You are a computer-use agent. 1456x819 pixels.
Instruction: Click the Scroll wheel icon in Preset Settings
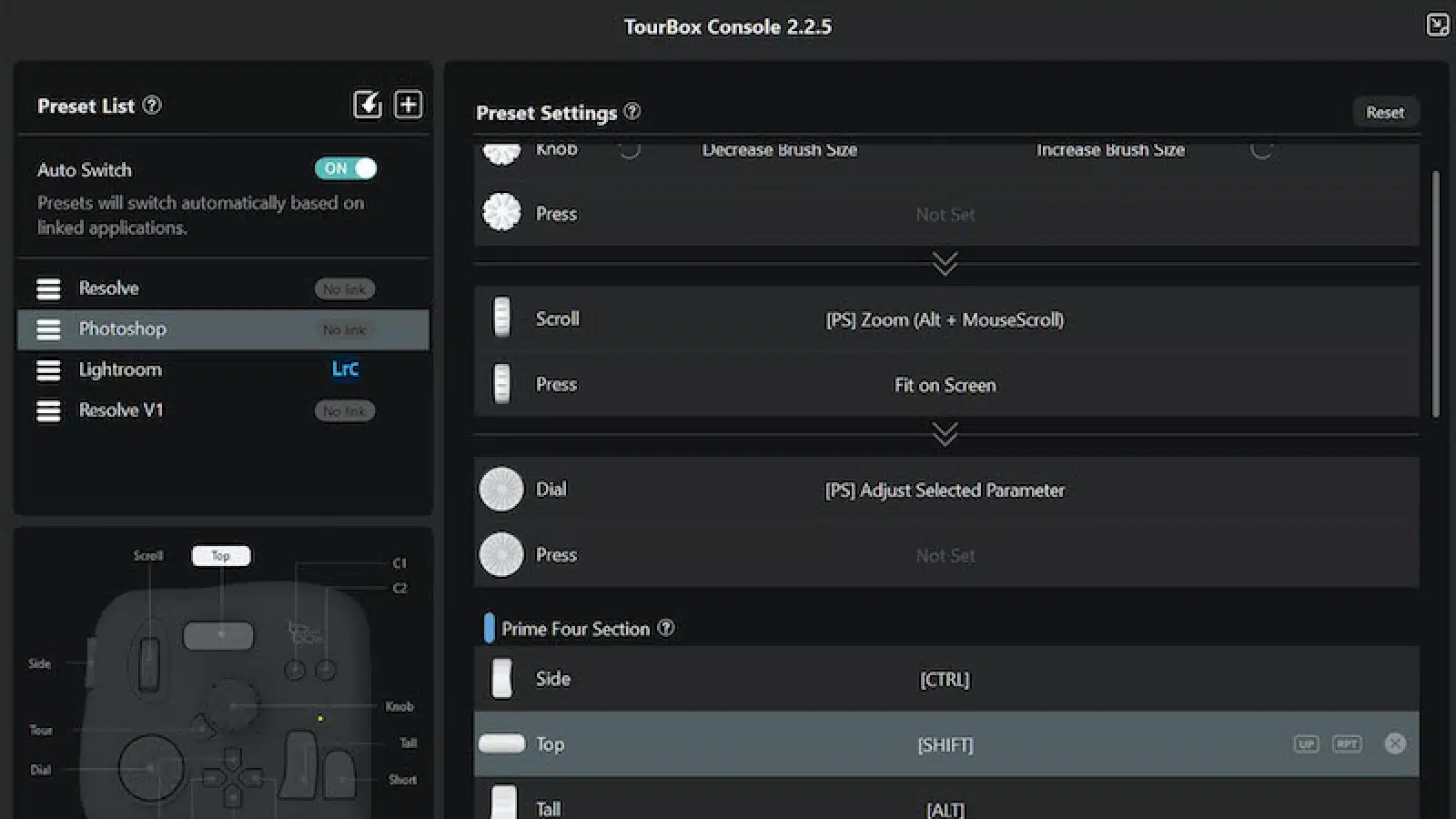click(501, 318)
